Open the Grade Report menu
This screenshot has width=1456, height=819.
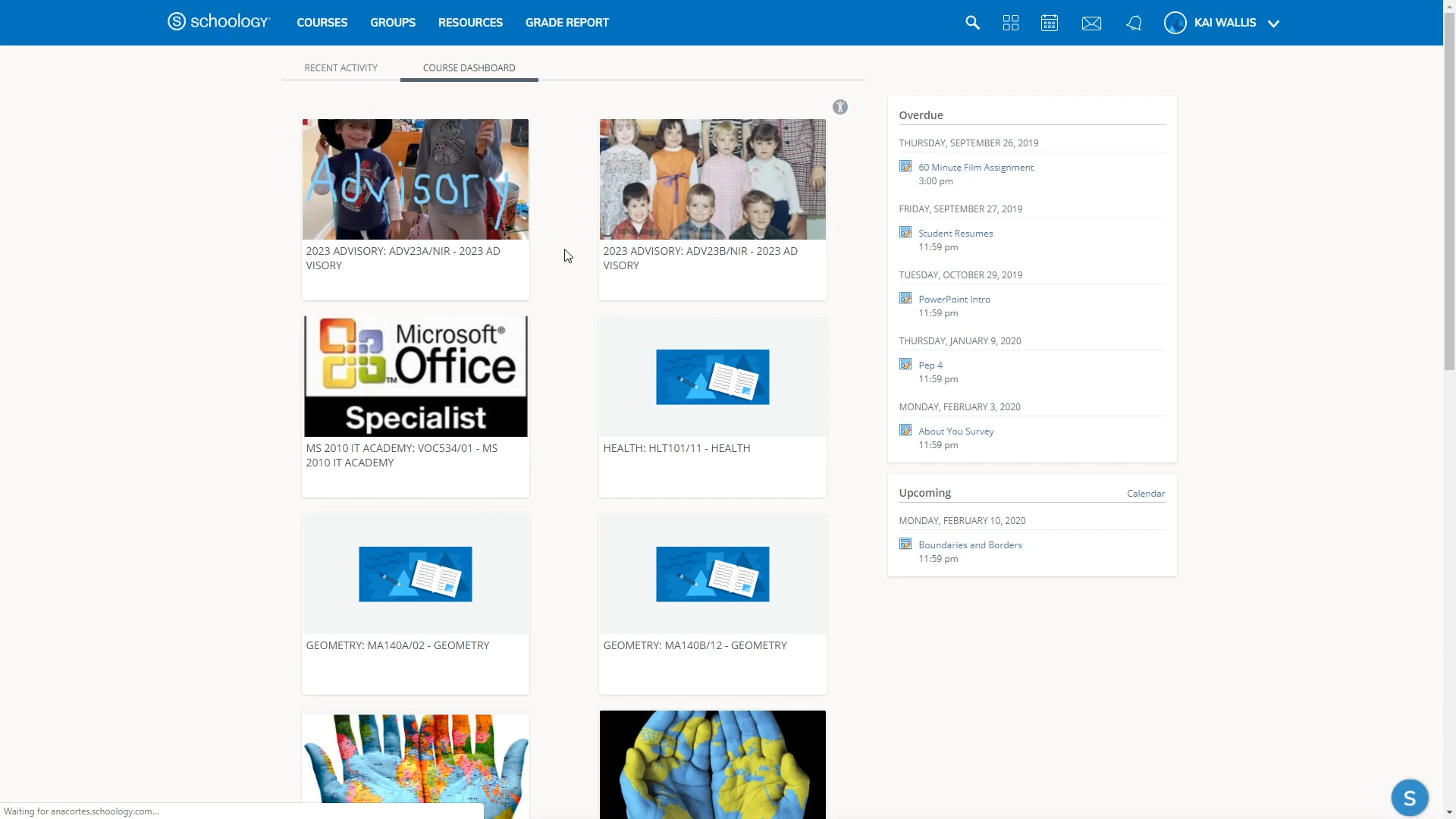(567, 23)
